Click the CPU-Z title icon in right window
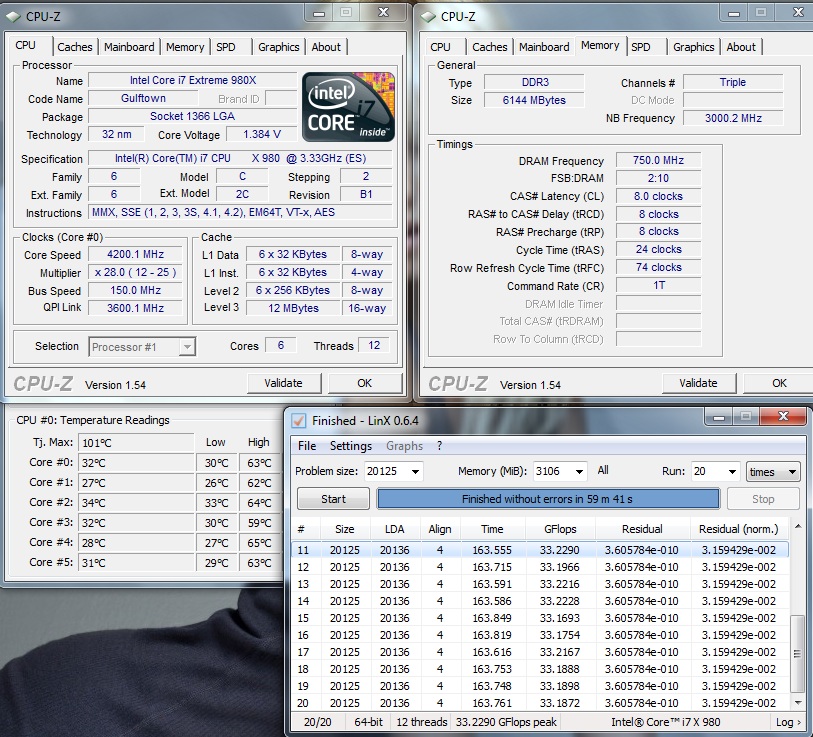Image resolution: width=813 pixels, height=737 pixels. click(428, 17)
